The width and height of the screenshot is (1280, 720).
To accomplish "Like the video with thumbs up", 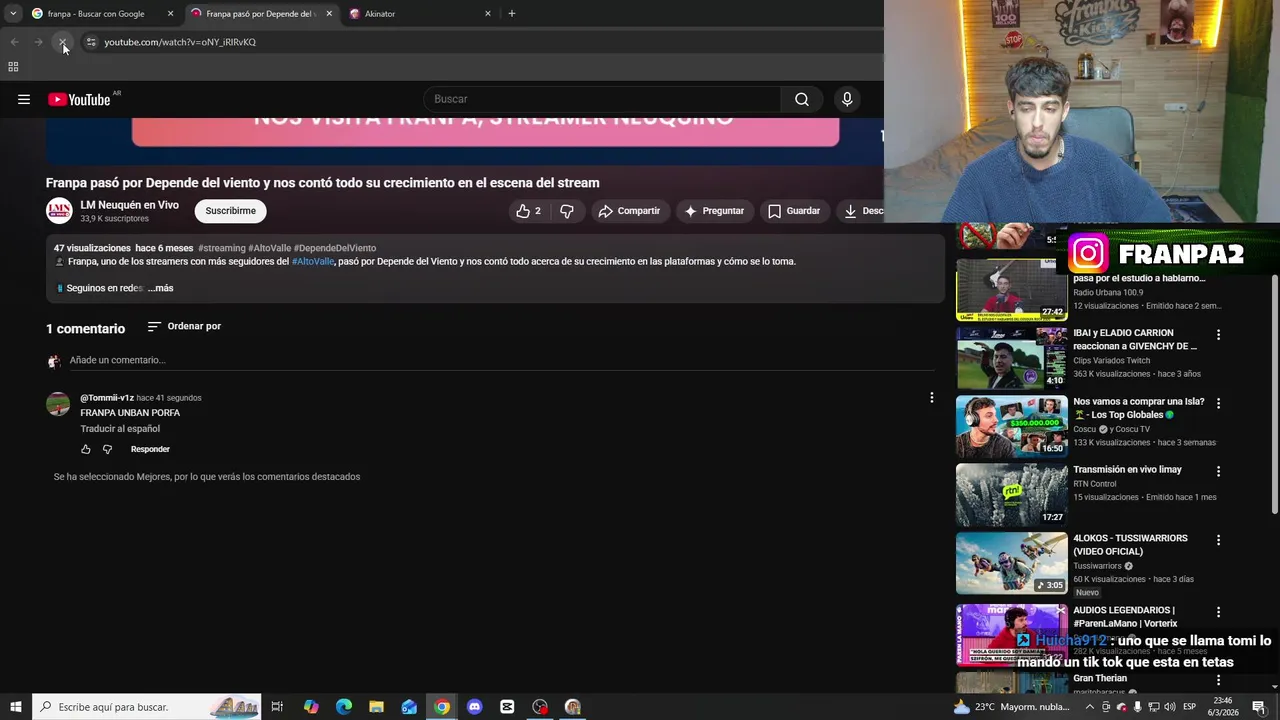I will 527,211.
